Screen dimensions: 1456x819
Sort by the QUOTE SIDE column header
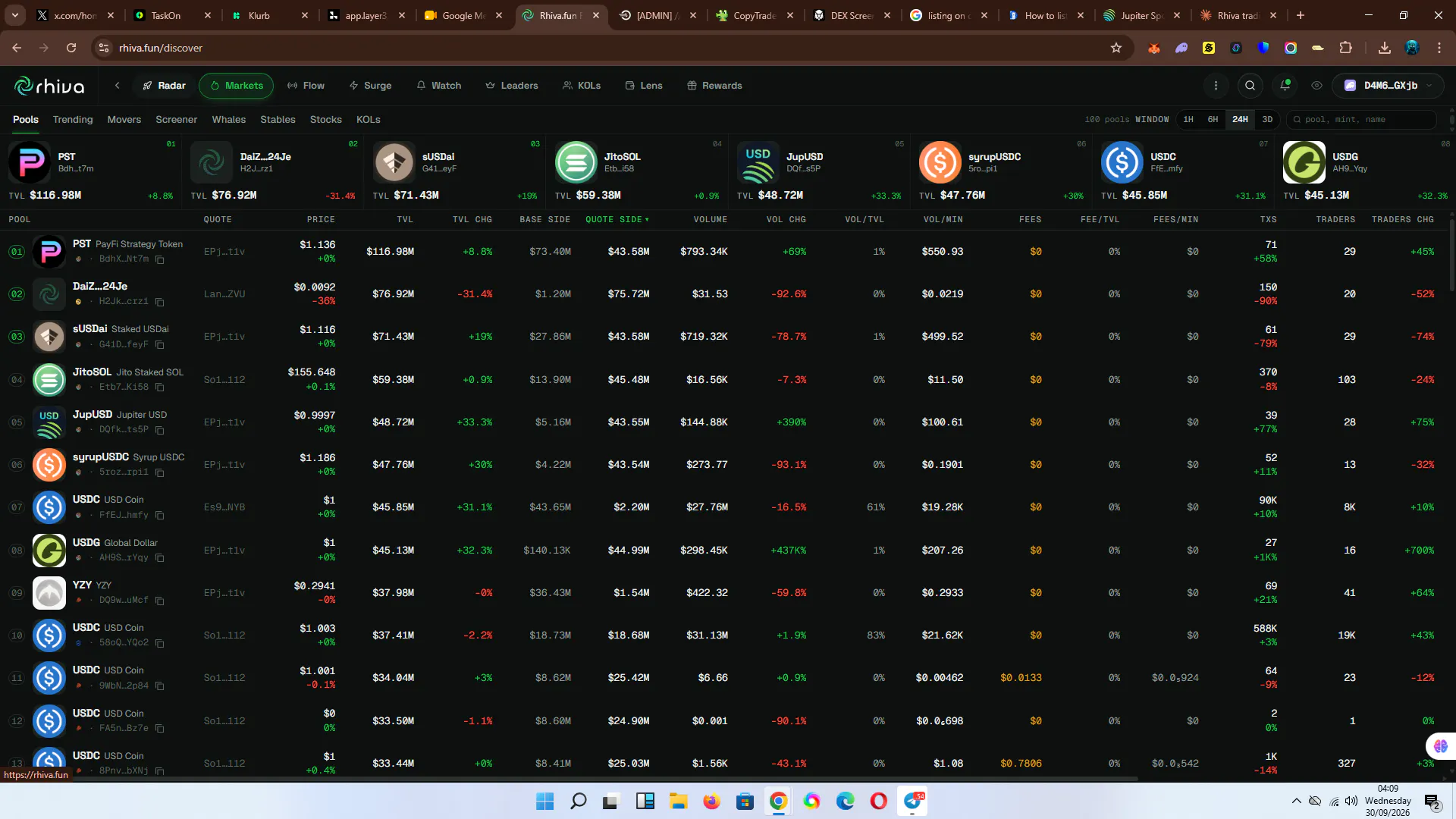pyautogui.click(x=617, y=220)
